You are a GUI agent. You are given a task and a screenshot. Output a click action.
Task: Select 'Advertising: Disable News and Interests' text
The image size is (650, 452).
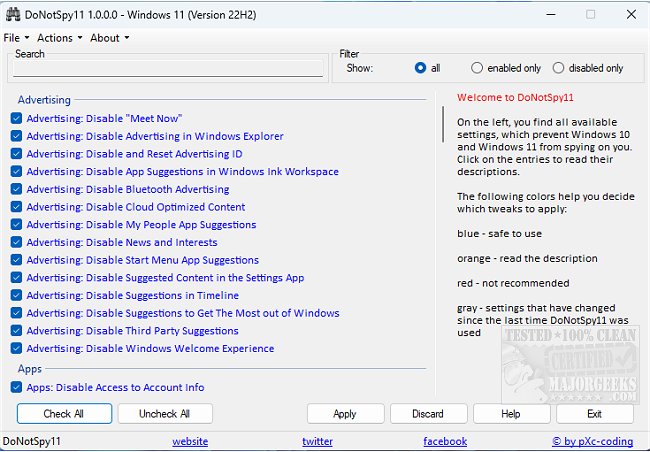pyautogui.click(x=122, y=242)
